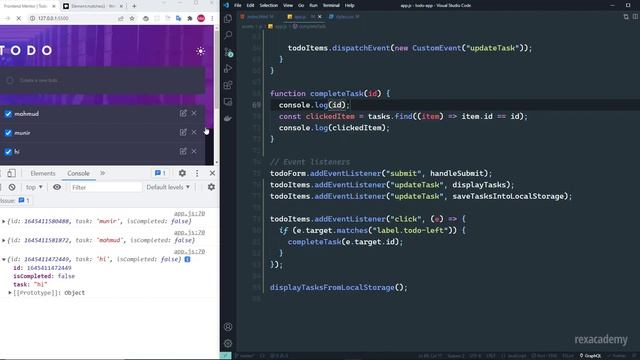Open the Remote Explorer icon in the activity bar
This screenshot has height=360, width=640.
[x=228, y=102]
